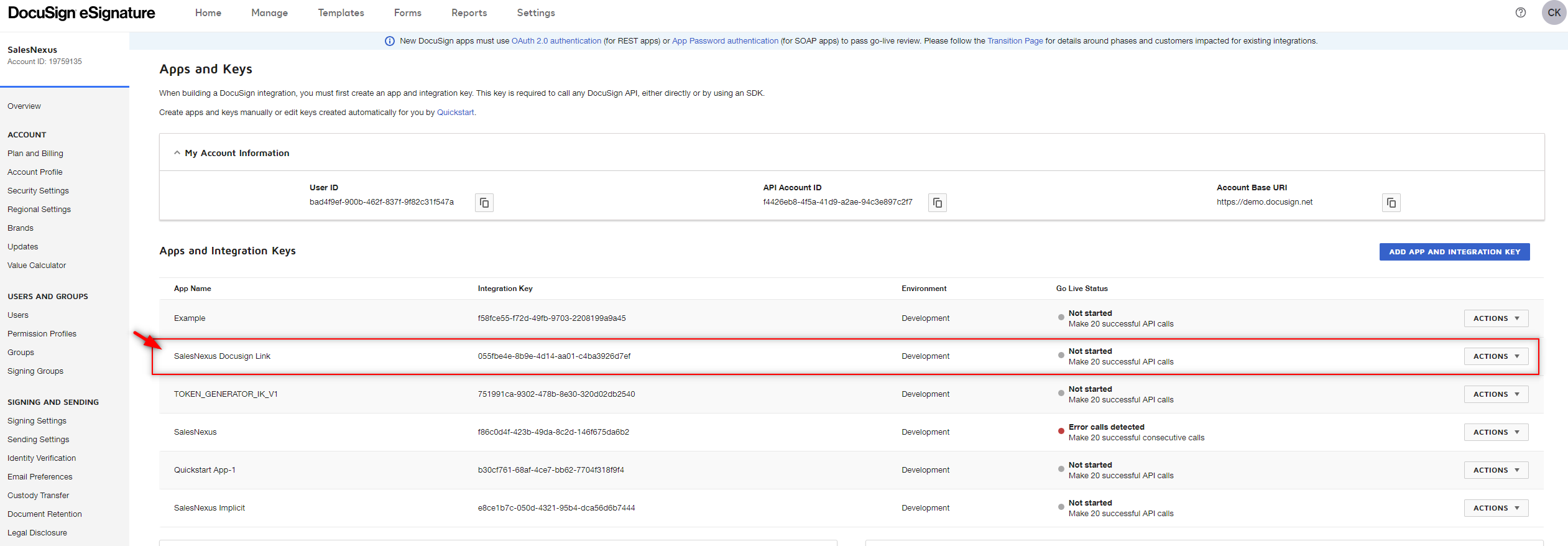The image size is (1568, 546).
Task: Click Error calls detected status text
Action: 1106,427
